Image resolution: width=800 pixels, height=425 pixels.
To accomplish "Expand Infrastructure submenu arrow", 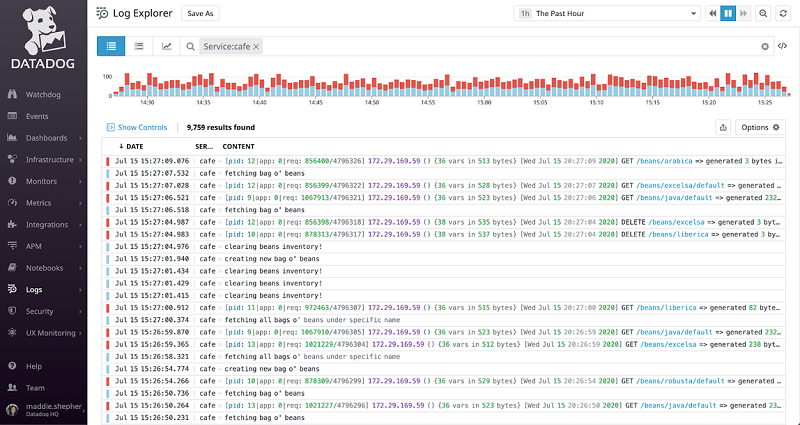I will point(81,160).
